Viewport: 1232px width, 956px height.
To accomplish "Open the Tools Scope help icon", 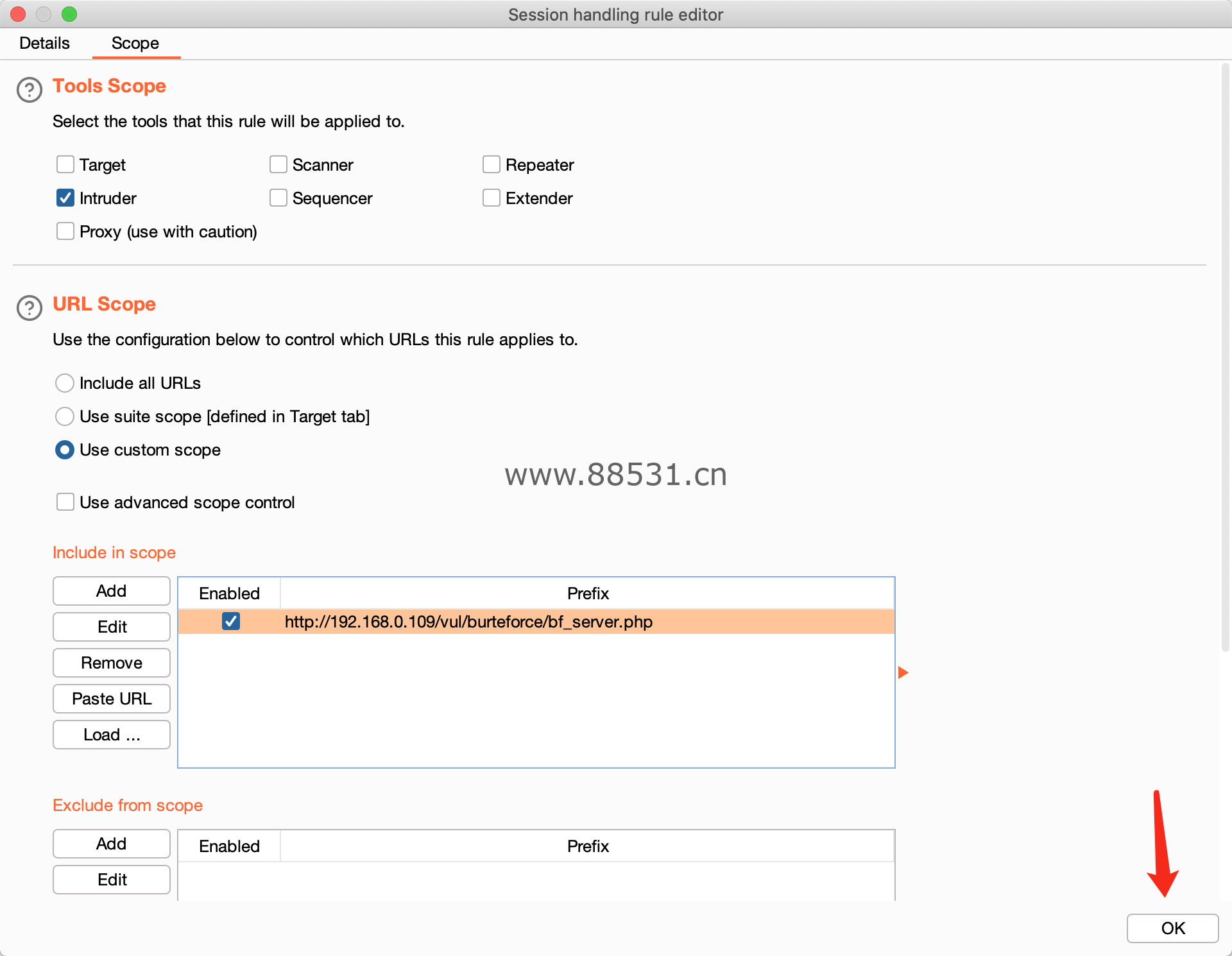I will (30, 90).
